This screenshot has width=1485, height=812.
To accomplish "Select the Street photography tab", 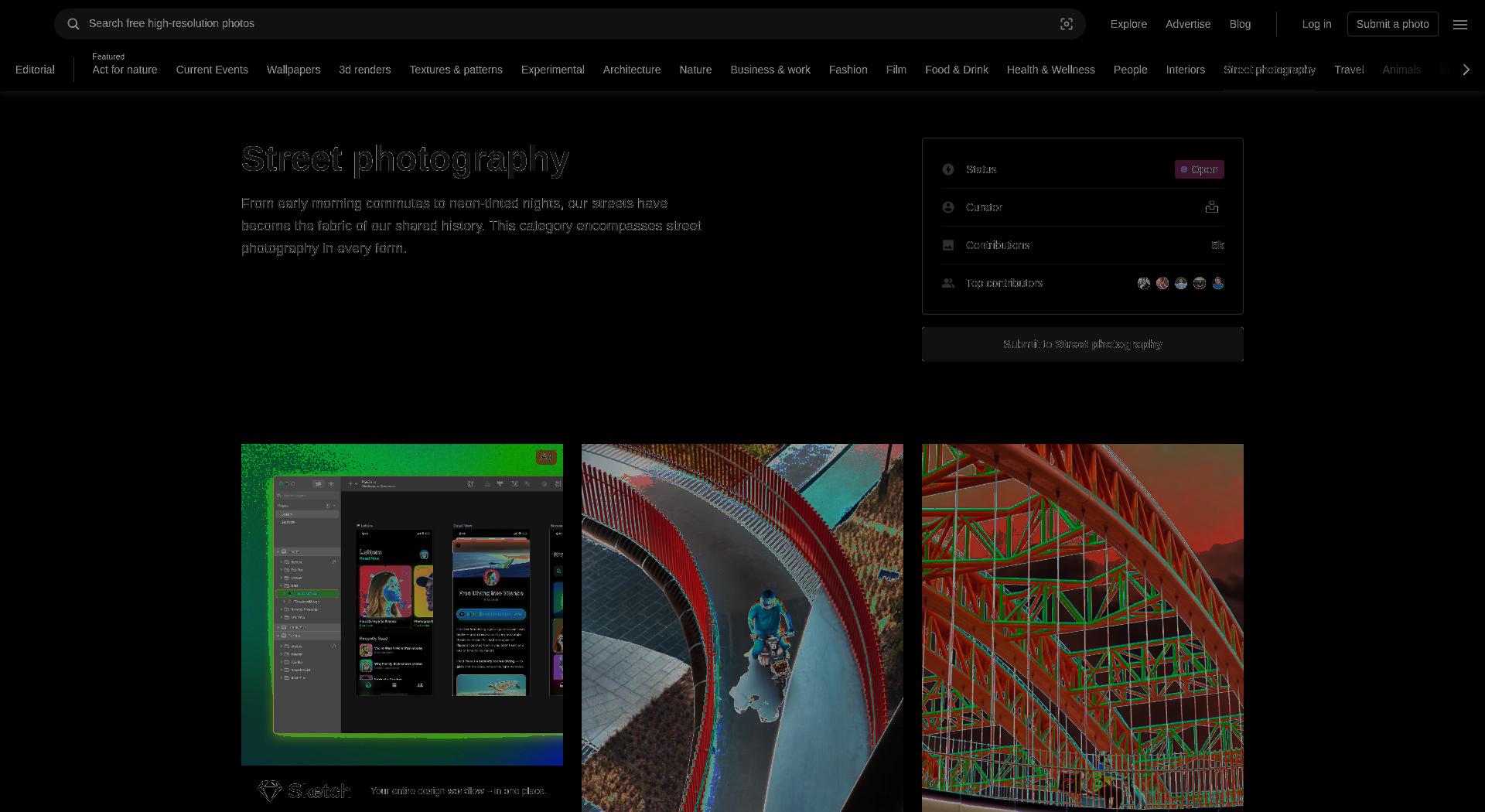I will tap(1269, 70).
